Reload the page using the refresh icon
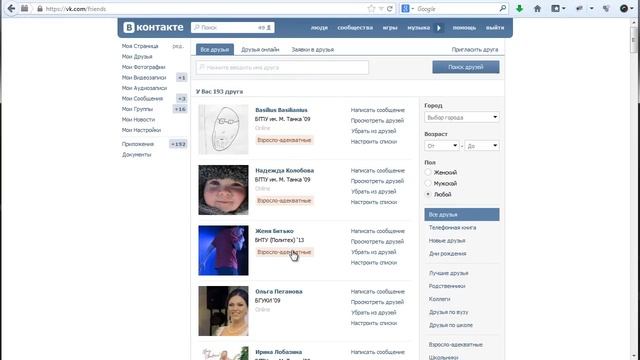Screen dimensions: 640x360 (x=390, y=9)
